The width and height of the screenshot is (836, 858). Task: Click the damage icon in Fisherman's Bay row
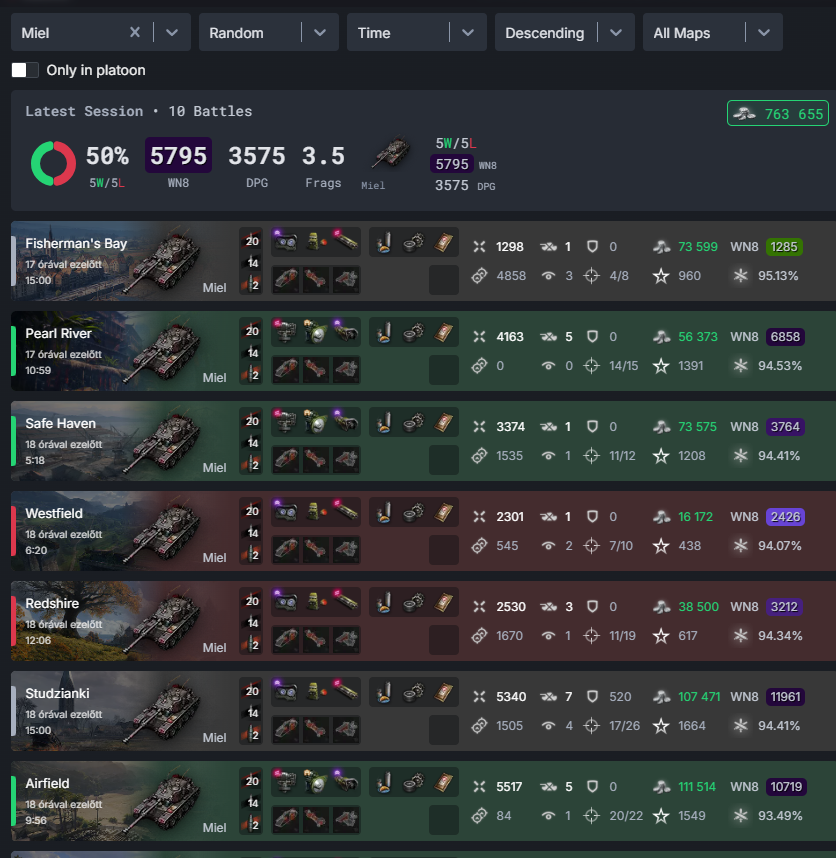[x=479, y=247]
